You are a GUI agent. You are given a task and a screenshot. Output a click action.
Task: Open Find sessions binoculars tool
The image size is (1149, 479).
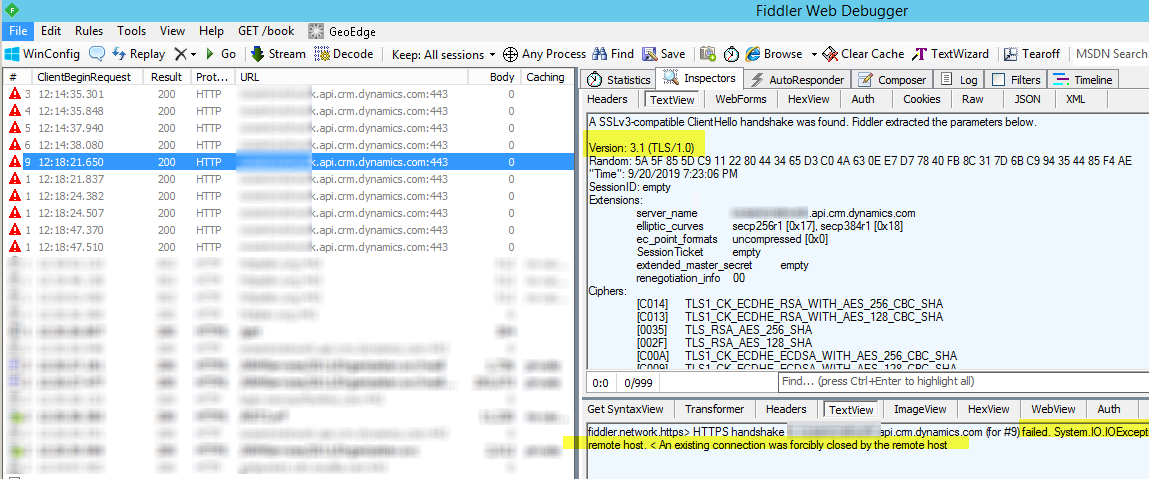[613, 54]
